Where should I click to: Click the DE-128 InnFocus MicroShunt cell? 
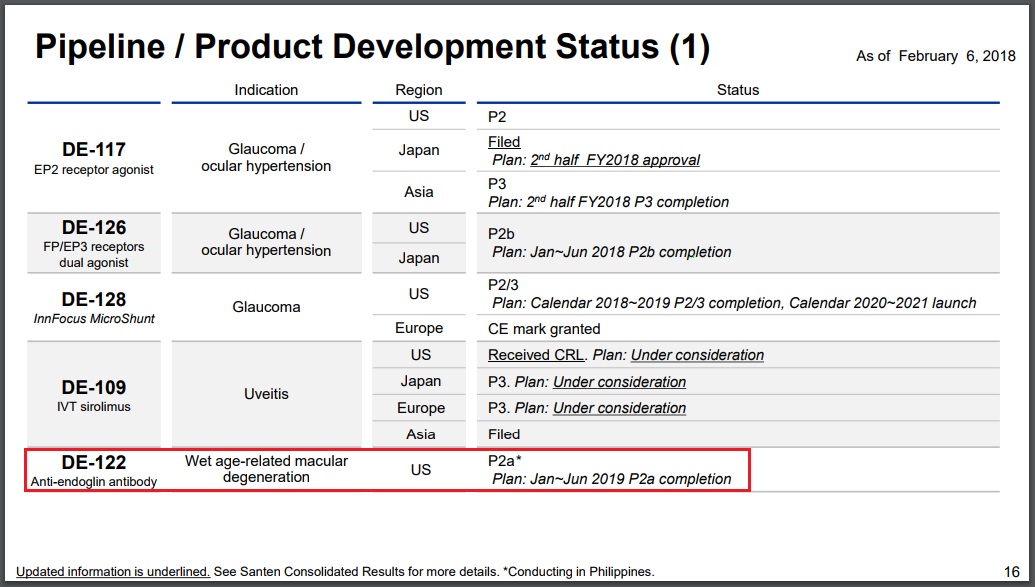(x=94, y=307)
